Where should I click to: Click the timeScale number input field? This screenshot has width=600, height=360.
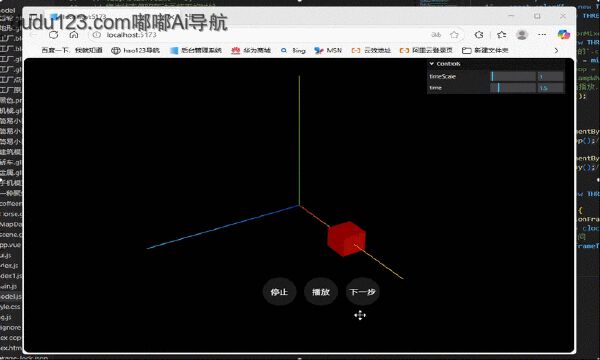click(x=550, y=76)
